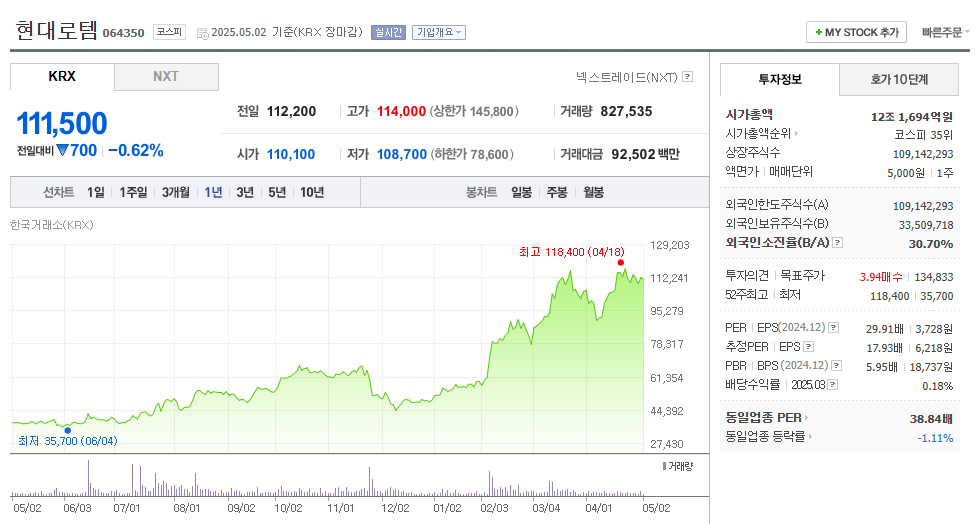Click the 동일업종 등락률 value -1.11%
979x524 pixels.
(x=935, y=438)
